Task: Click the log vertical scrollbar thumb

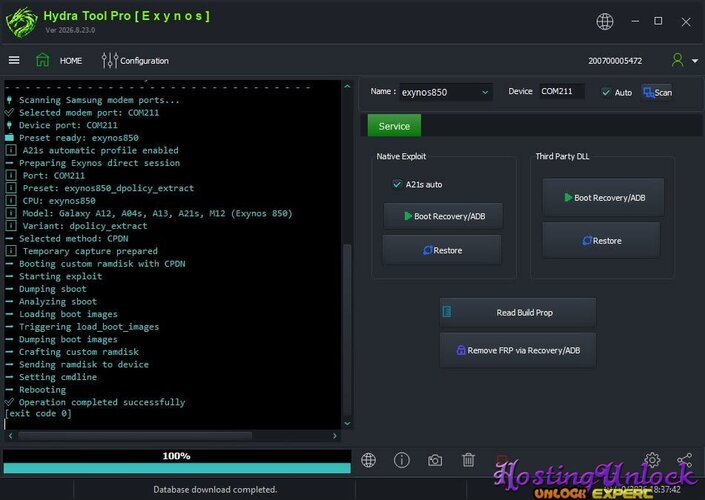Action: 347,330
